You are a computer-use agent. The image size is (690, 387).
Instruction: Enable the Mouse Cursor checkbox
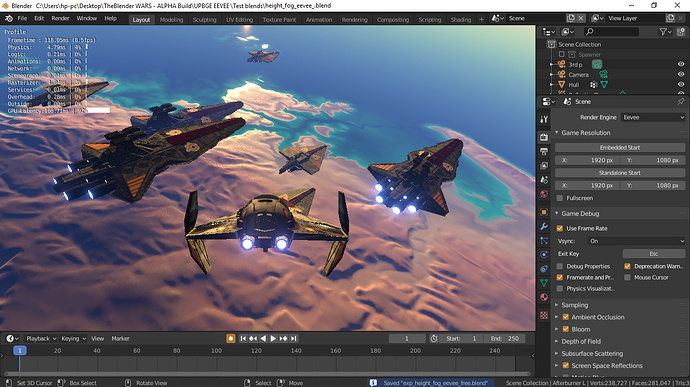pos(628,277)
